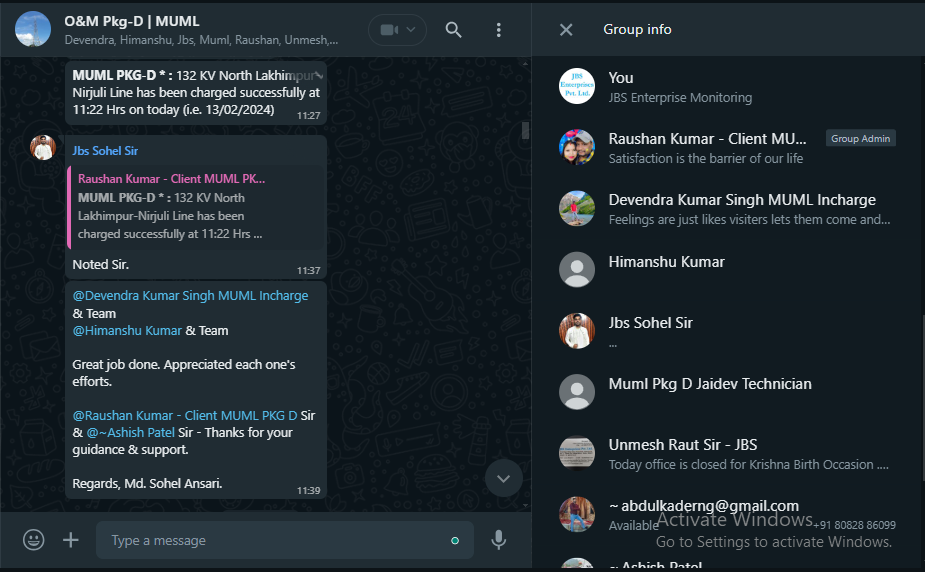Start a video call
Screen dimensions: 925x572
[x=388, y=29]
